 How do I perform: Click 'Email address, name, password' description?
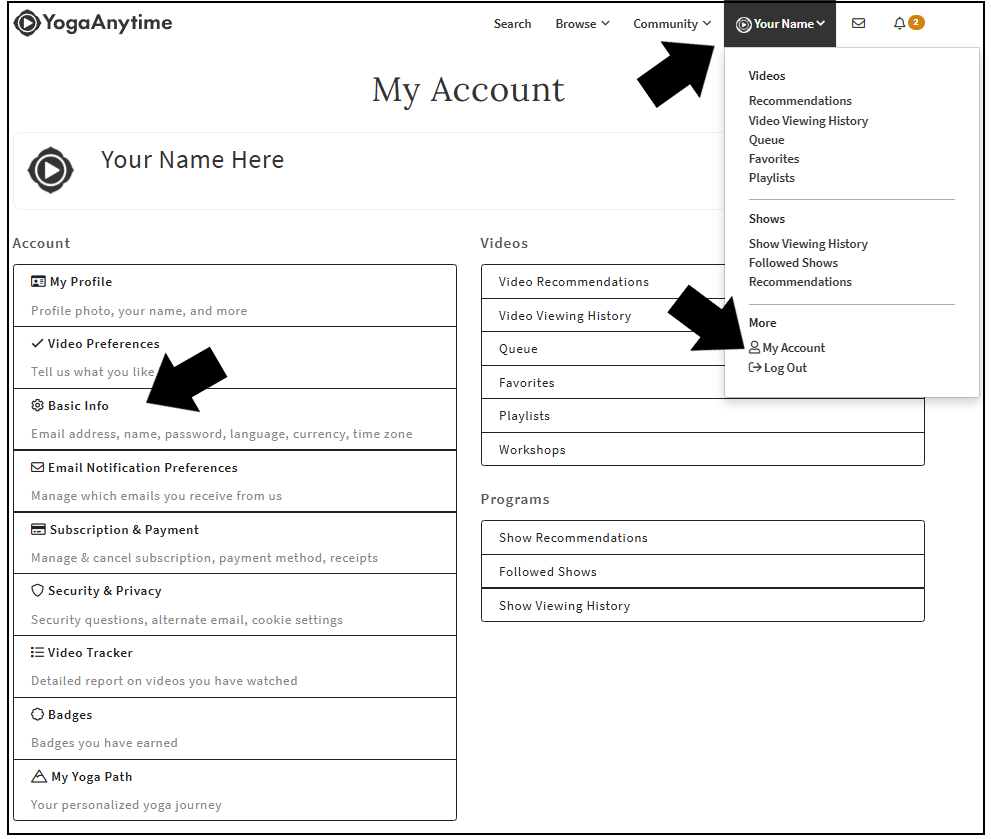point(222,434)
